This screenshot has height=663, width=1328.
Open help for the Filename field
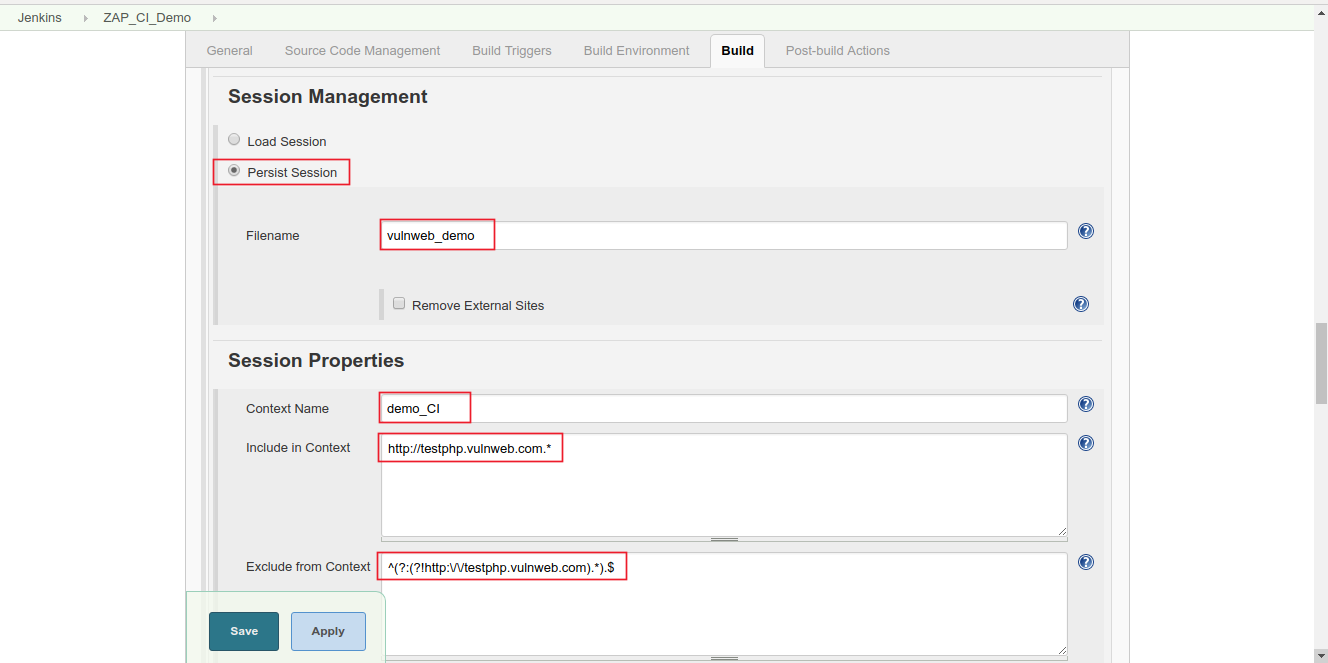pyautogui.click(x=1085, y=231)
